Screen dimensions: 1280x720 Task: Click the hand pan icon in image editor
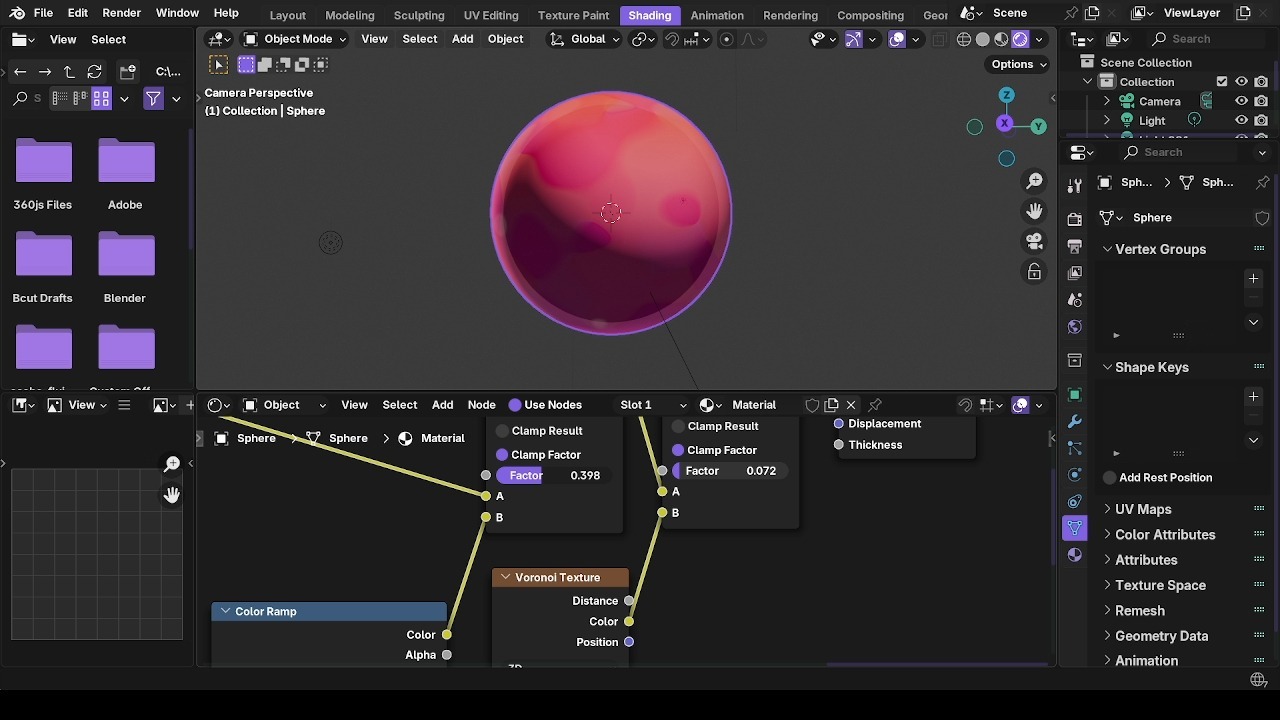(172, 495)
